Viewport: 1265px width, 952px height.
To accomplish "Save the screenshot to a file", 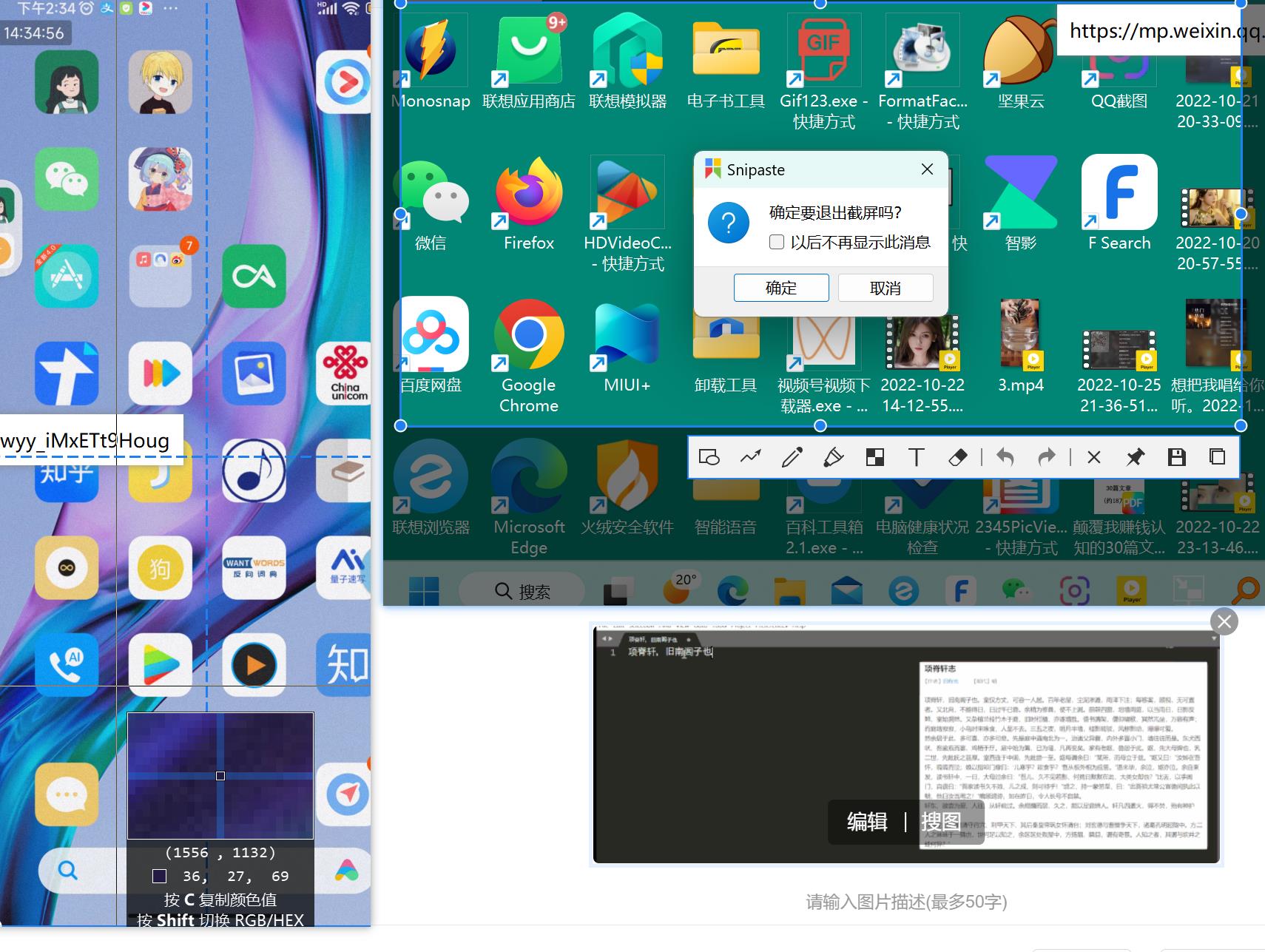I will pos(1176,457).
